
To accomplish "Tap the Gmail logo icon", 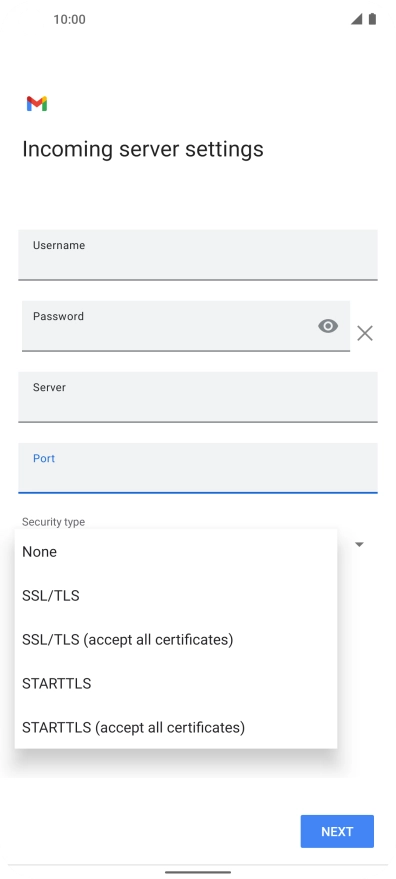I will click(37, 104).
